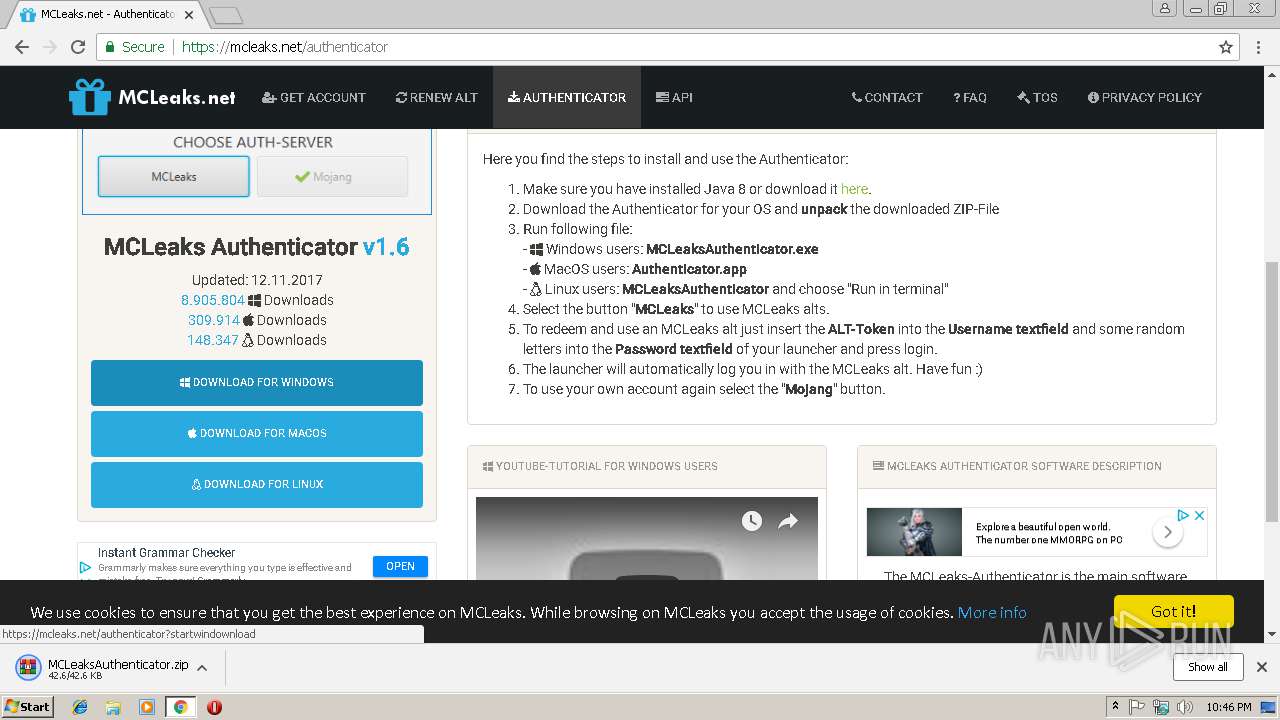Open a new browser tab

226,15
